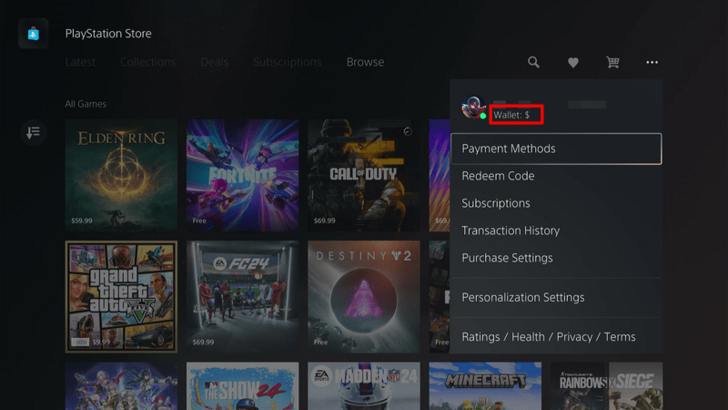Select the Browse tab

click(365, 62)
